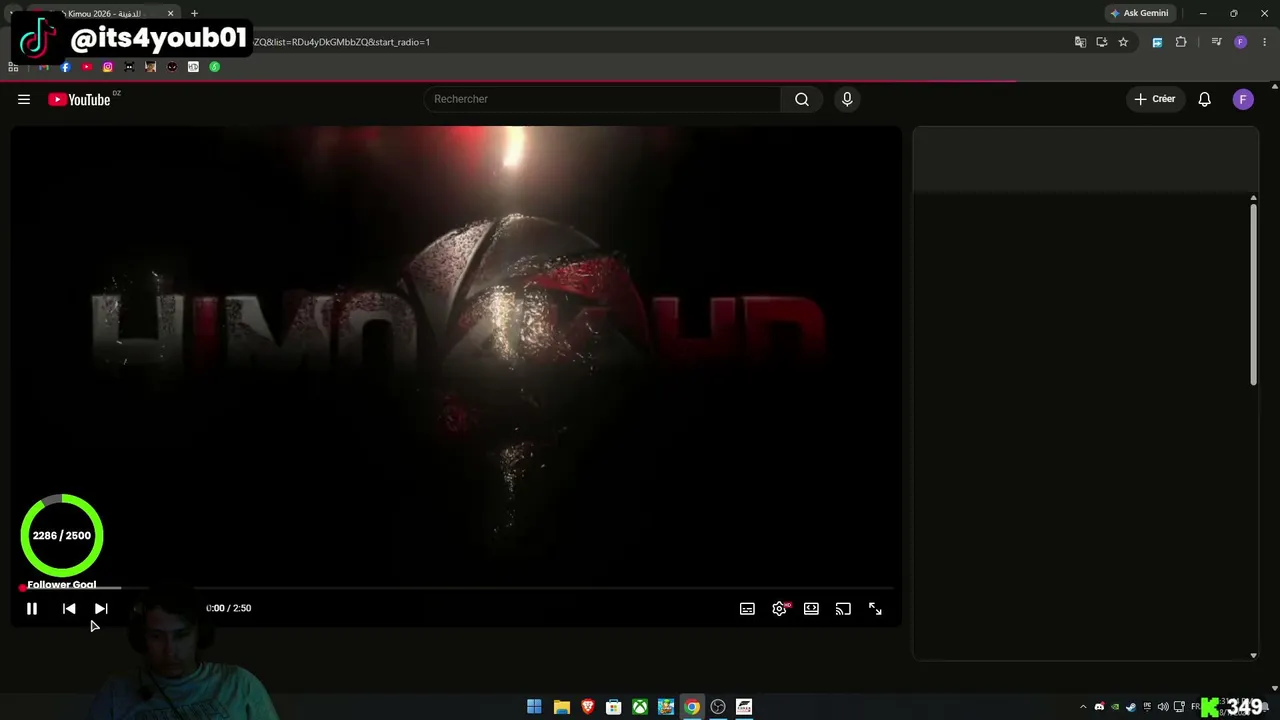1280x720 pixels.
Task: Open the Créer menu
Action: pos(1155,99)
